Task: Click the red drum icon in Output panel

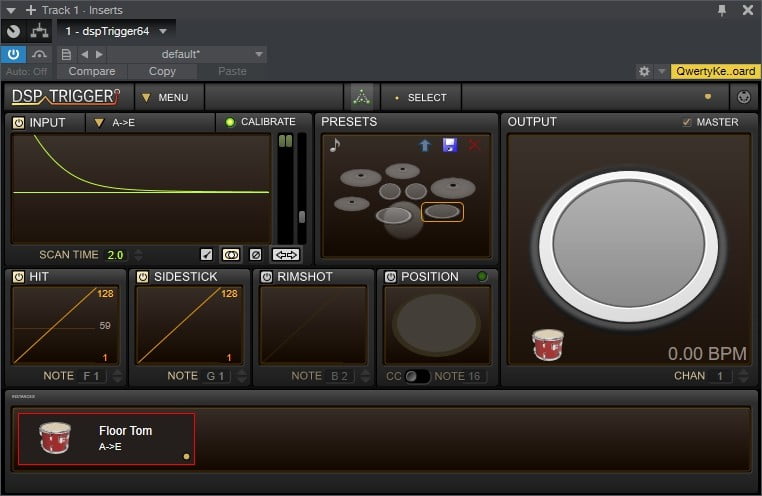Action: pos(547,344)
